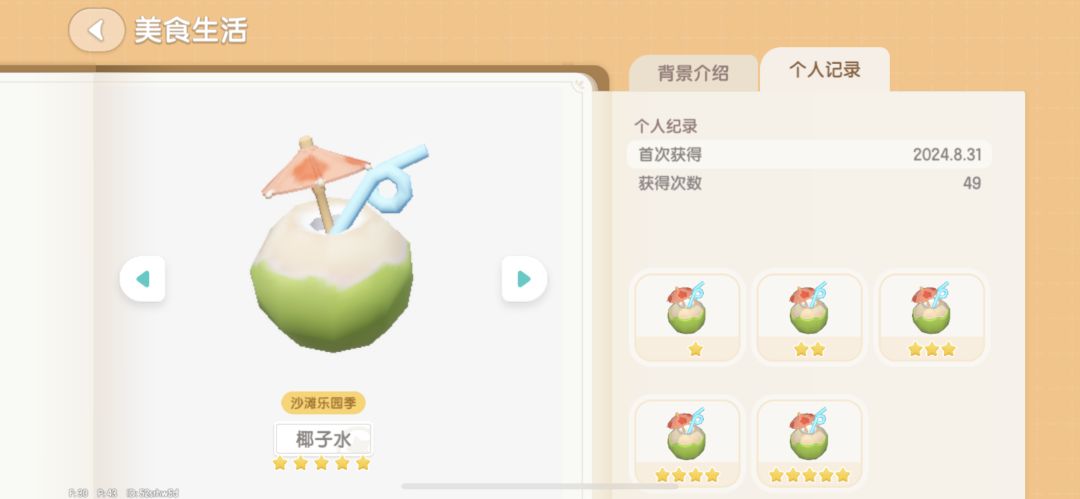Select the two-star coconut water thumbnail
Screen dimensions: 1080x499
(x=809, y=318)
